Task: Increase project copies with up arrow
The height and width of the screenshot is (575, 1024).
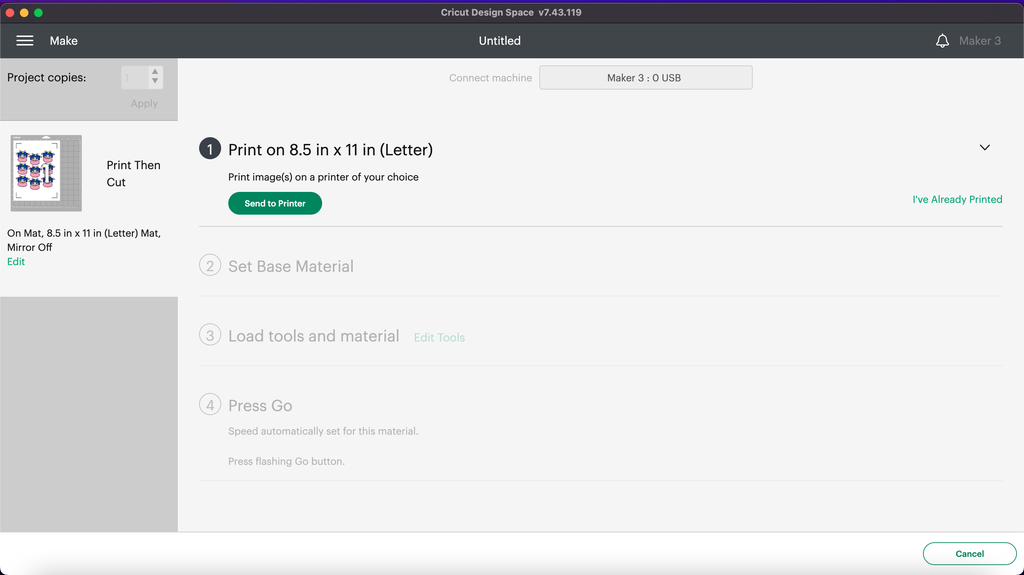Action: (x=155, y=73)
